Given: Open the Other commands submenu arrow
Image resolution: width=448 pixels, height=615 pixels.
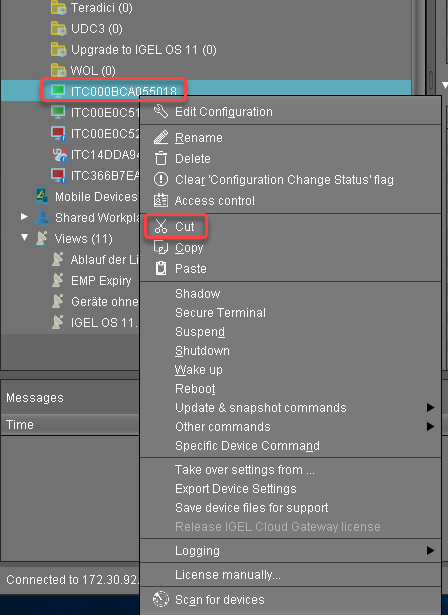Looking at the screenshot, I should tap(431, 426).
